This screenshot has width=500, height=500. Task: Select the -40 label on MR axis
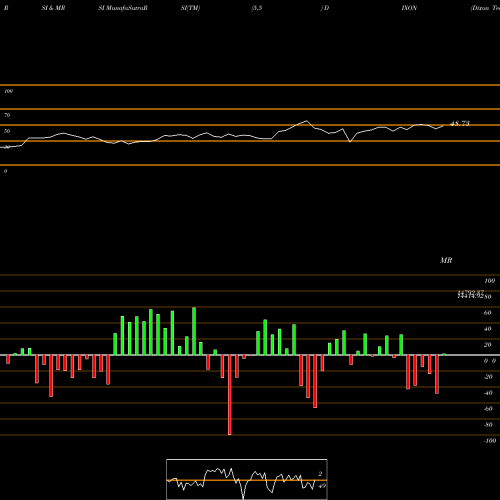coord(488,393)
